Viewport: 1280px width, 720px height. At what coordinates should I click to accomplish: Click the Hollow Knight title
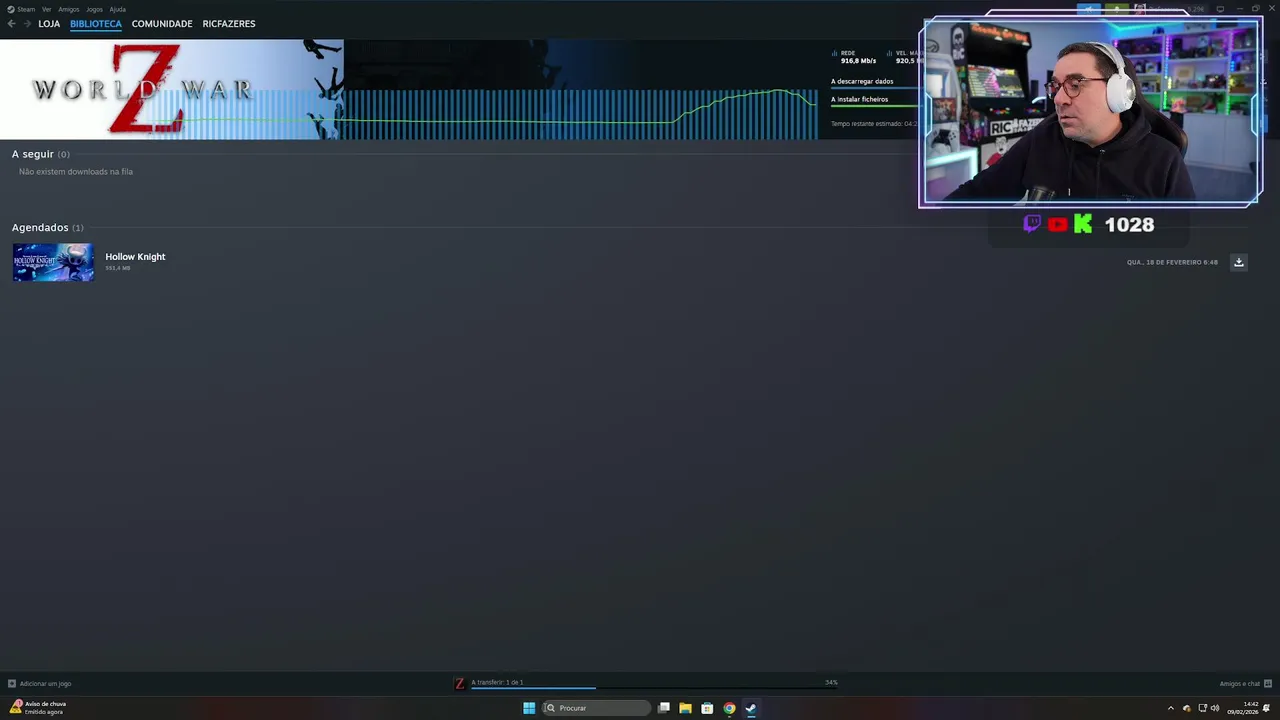tap(135, 257)
